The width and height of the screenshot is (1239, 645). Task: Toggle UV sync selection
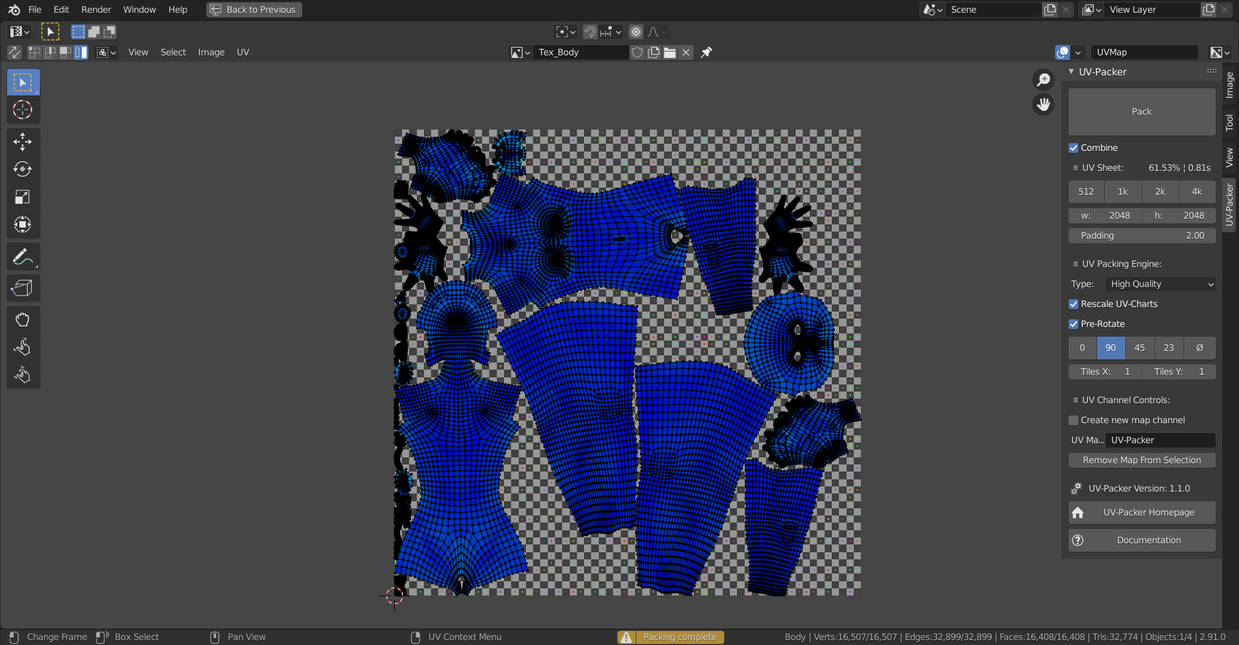pos(14,52)
